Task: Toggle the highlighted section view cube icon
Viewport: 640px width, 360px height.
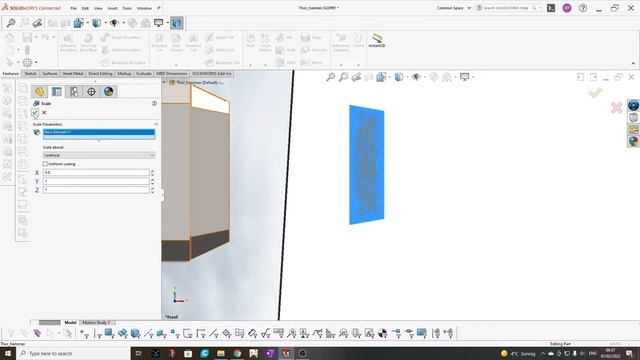Action: click(x=177, y=23)
